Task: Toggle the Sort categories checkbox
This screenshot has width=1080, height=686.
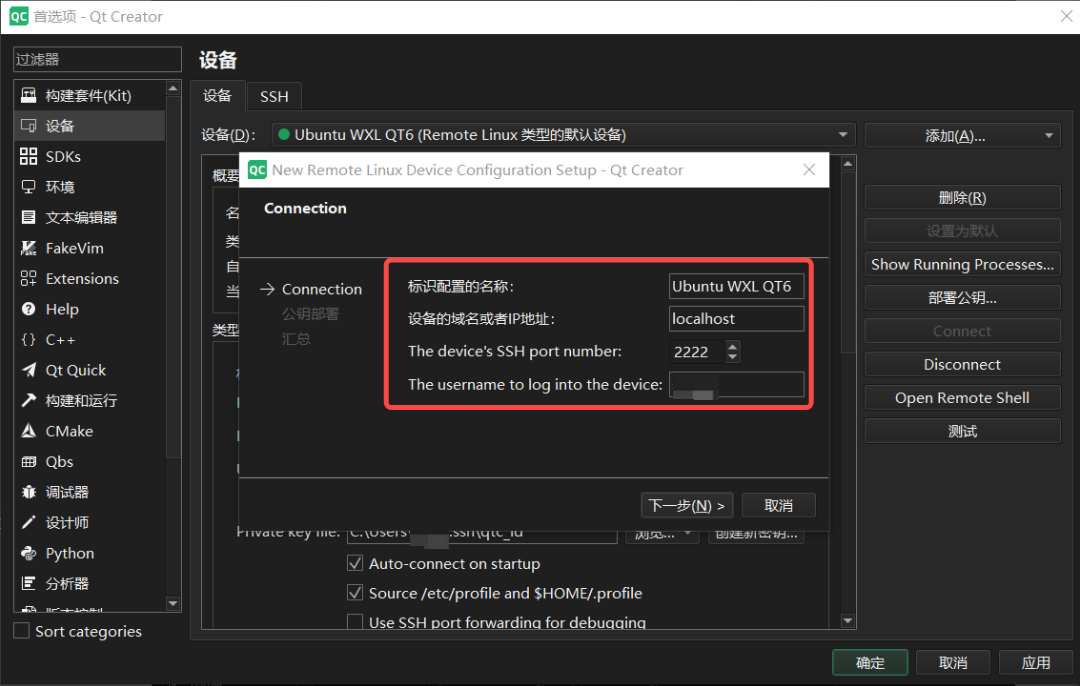Action: point(22,631)
